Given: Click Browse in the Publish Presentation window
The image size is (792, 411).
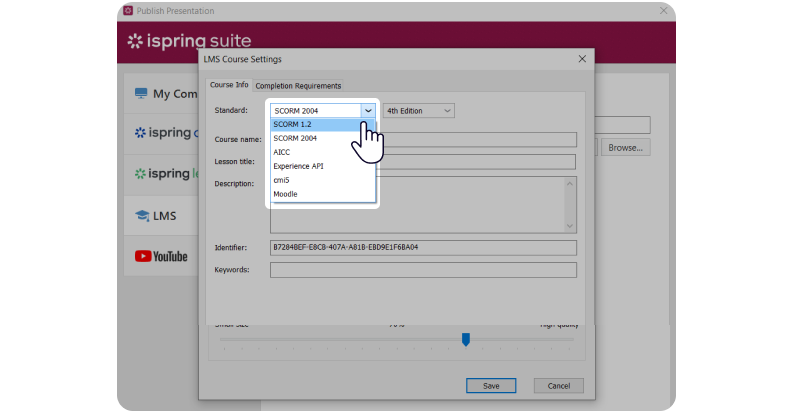Looking at the screenshot, I should [x=625, y=148].
